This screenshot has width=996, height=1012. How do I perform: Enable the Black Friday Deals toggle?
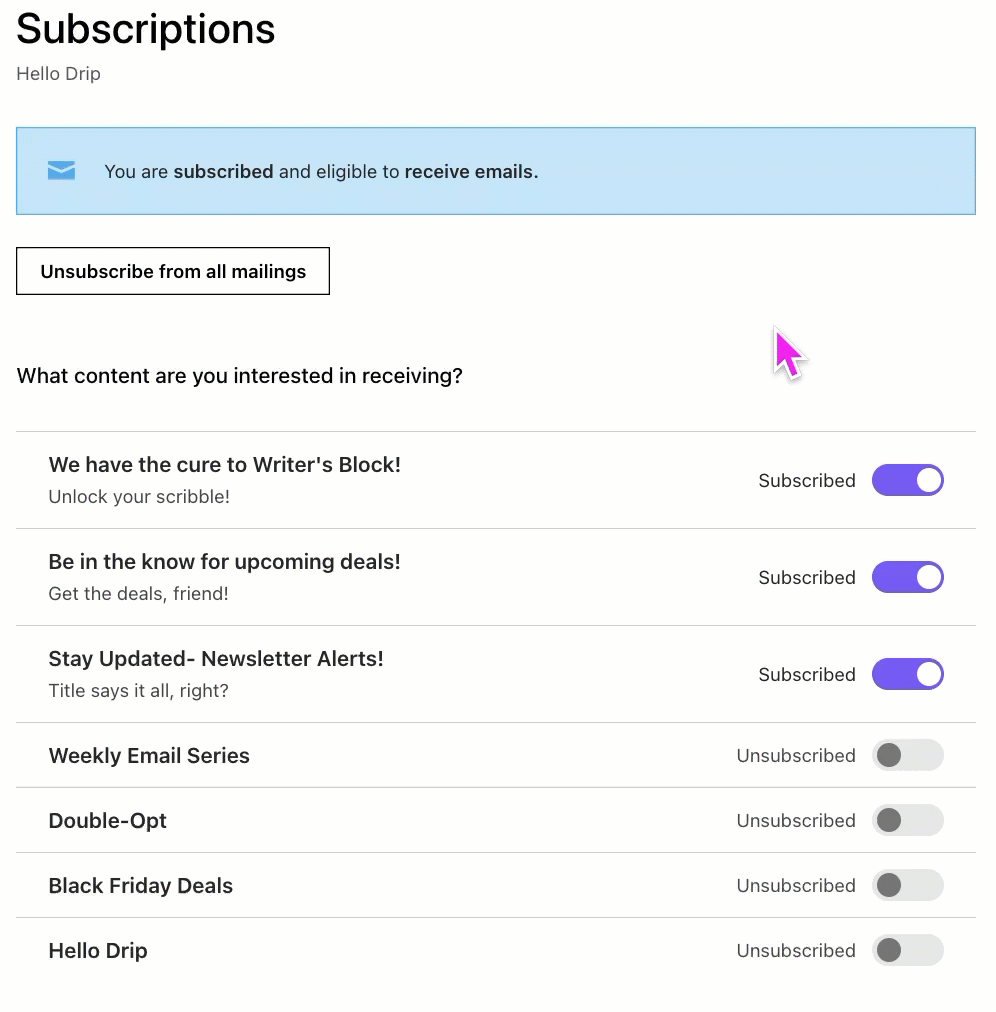tap(907, 885)
